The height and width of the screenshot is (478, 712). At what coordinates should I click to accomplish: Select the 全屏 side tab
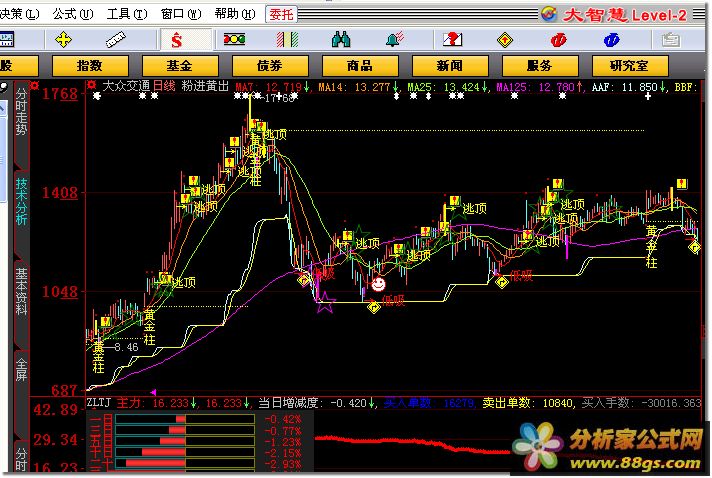click(22, 367)
